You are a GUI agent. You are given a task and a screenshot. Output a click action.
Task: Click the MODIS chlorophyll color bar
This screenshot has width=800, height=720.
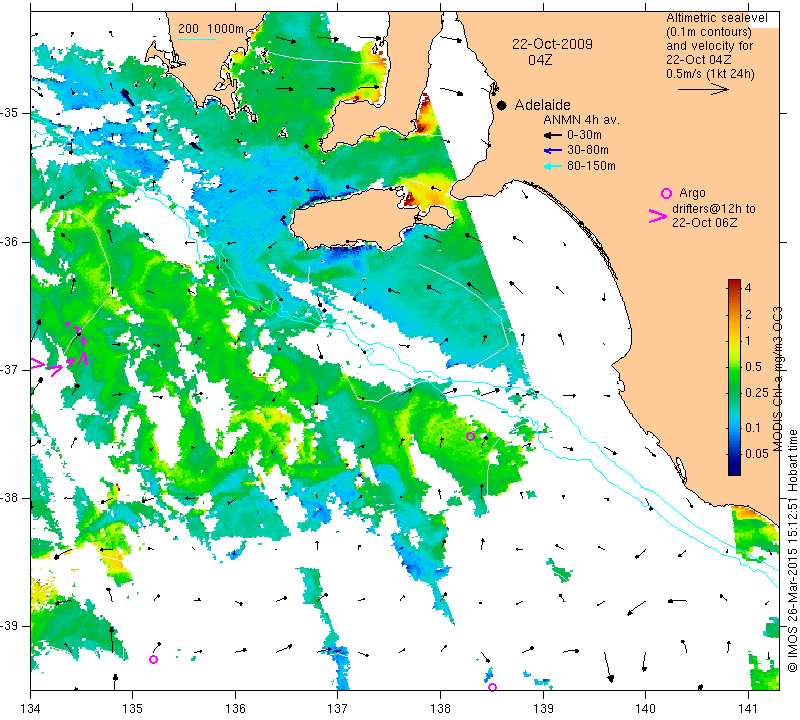coord(734,377)
